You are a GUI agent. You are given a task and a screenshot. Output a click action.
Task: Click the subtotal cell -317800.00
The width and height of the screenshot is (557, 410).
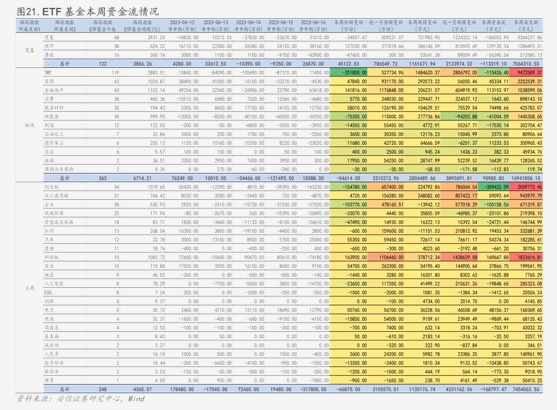pyautogui.click(x=313, y=389)
